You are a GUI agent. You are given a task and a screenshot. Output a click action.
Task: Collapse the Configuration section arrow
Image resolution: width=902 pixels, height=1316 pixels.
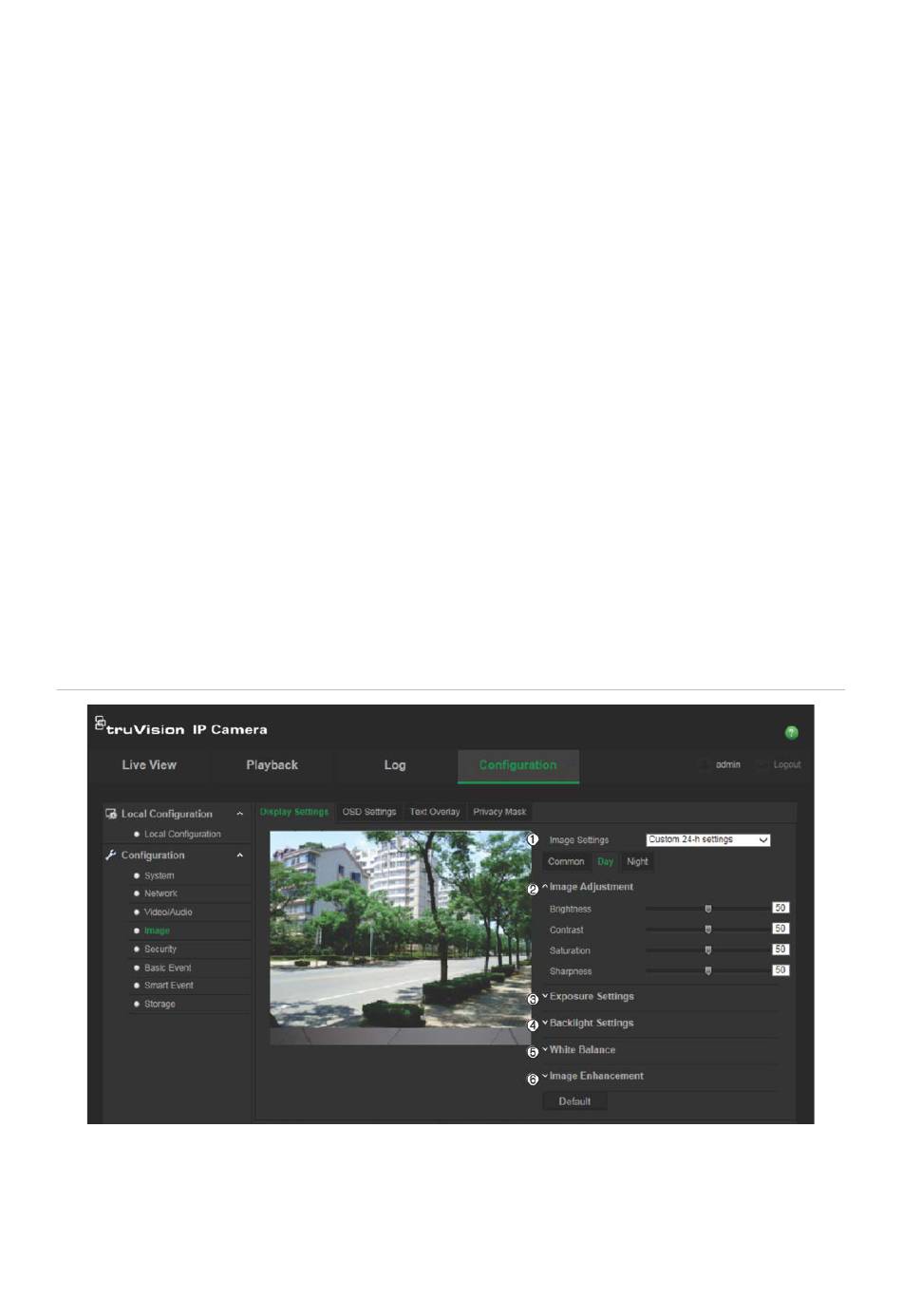click(239, 855)
